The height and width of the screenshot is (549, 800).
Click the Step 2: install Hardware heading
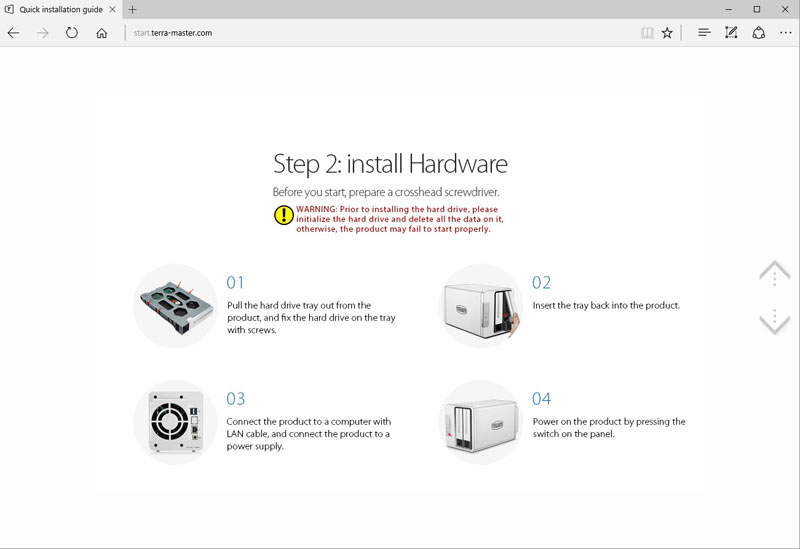[390, 164]
